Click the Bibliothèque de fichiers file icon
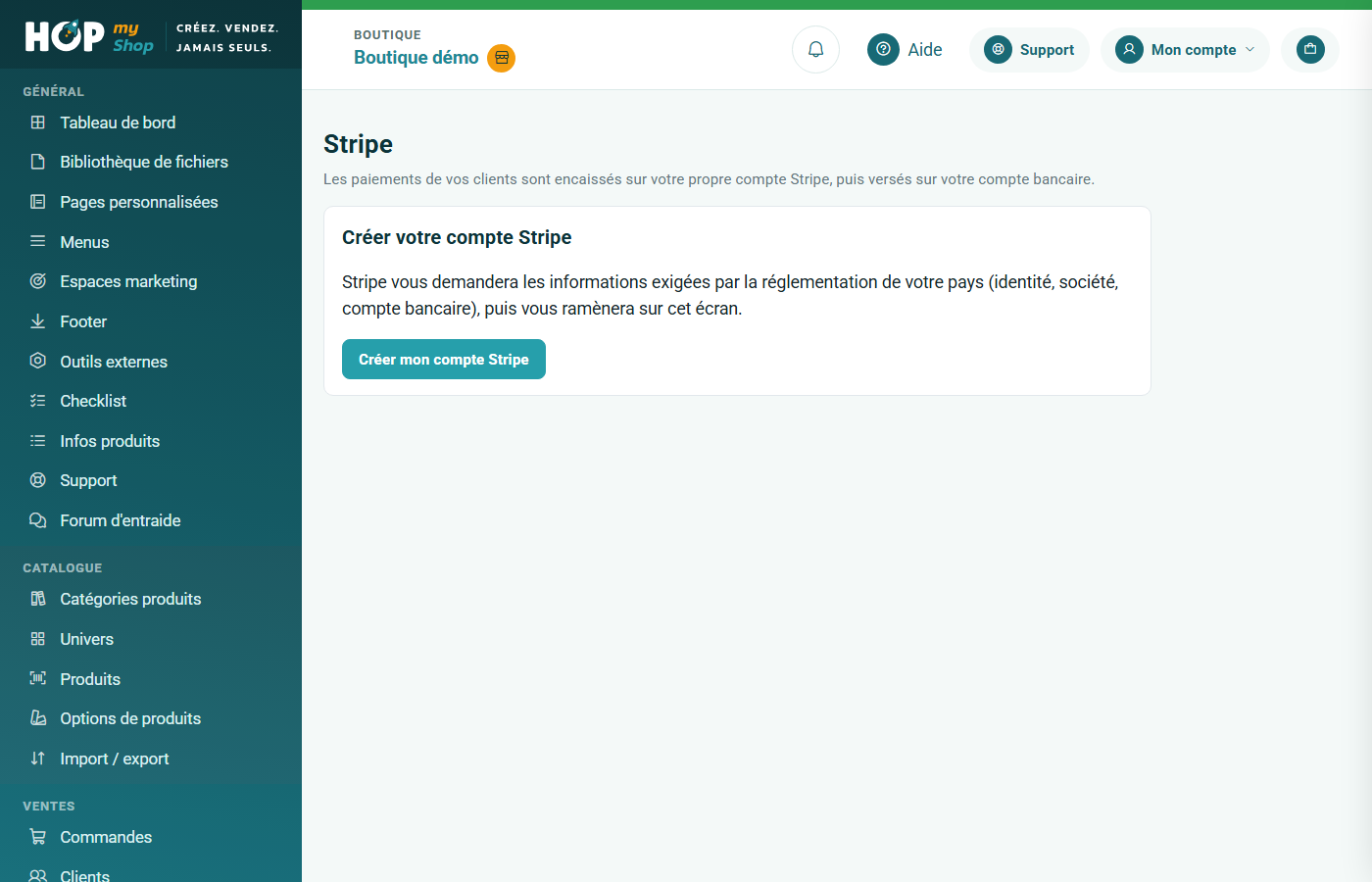 click(x=37, y=162)
